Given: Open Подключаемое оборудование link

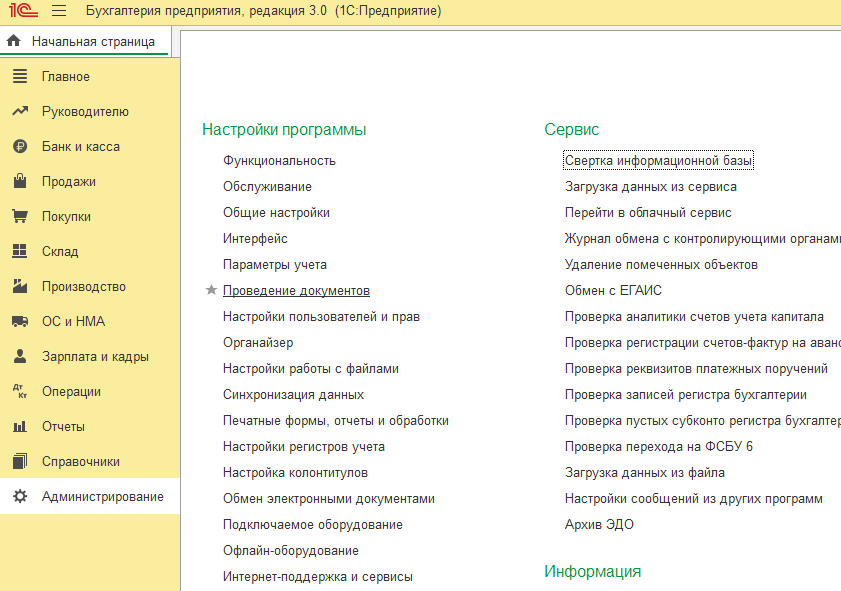Looking at the screenshot, I should [313, 524].
